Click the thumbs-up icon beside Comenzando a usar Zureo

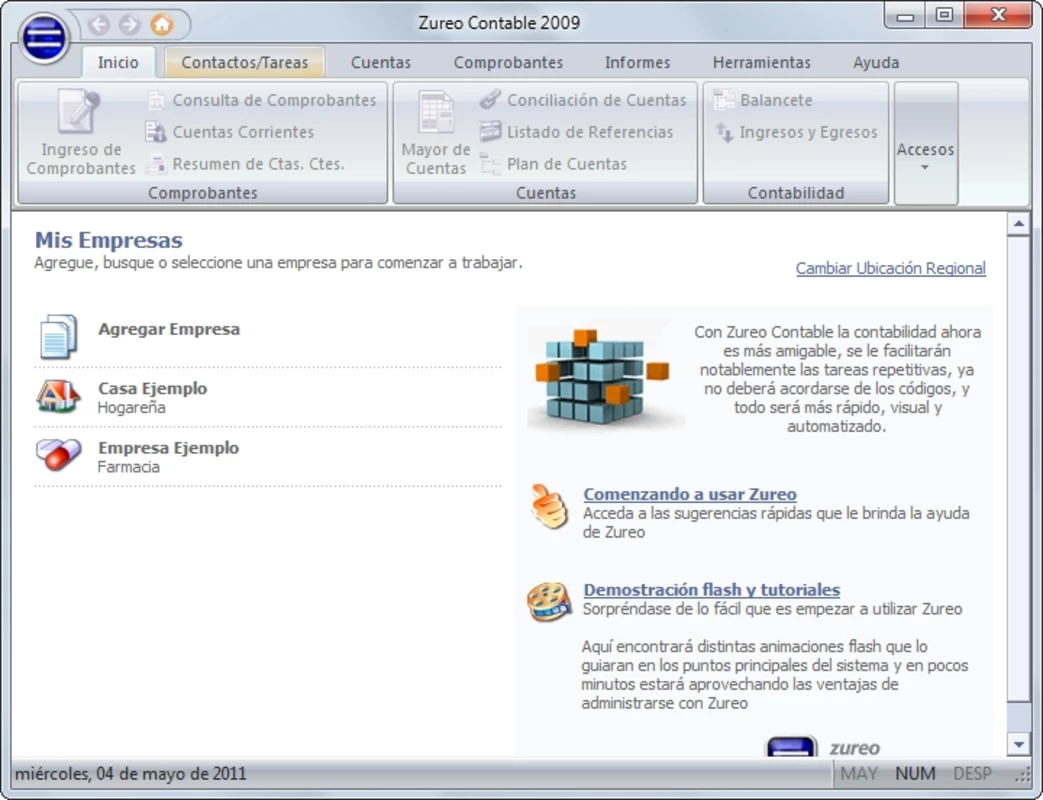click(549, 506)
